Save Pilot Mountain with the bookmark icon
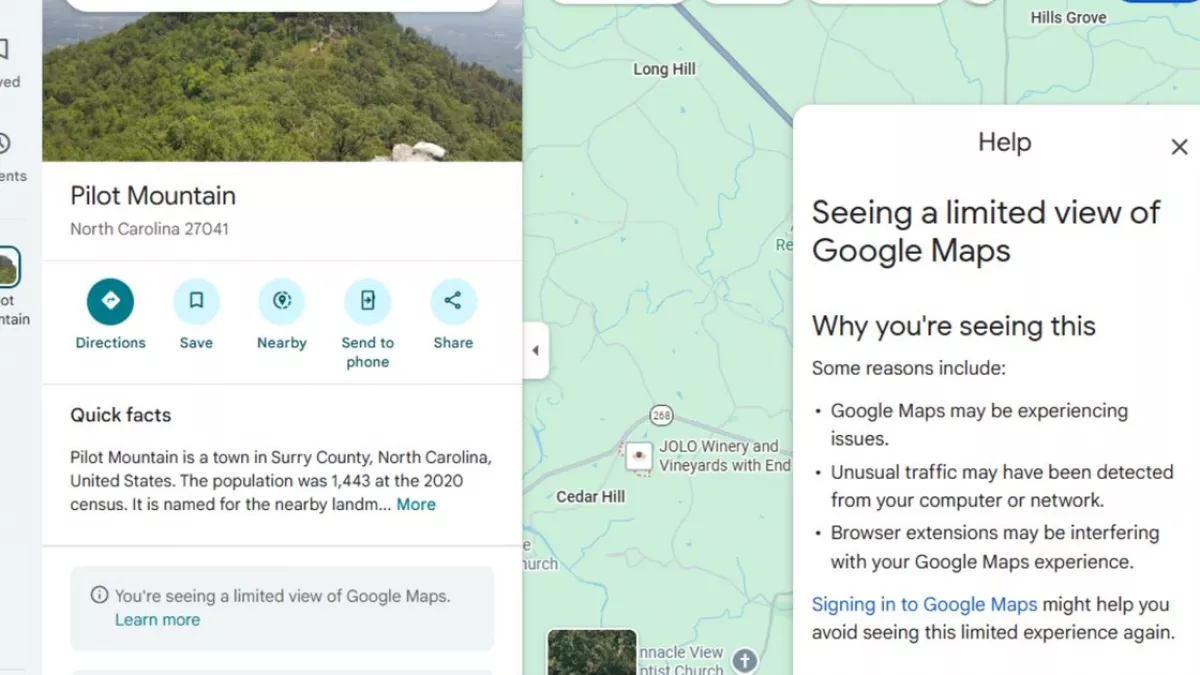 196,301
